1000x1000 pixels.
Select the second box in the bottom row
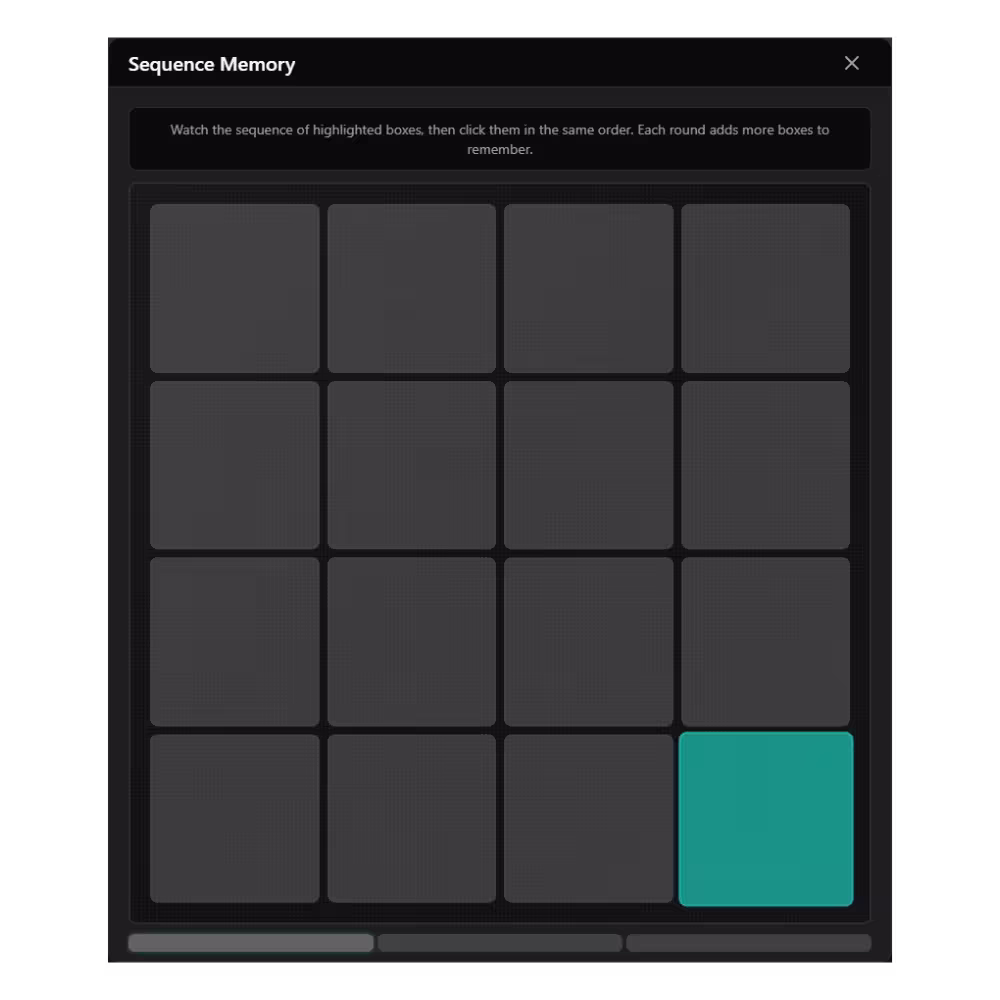[411, 819]
